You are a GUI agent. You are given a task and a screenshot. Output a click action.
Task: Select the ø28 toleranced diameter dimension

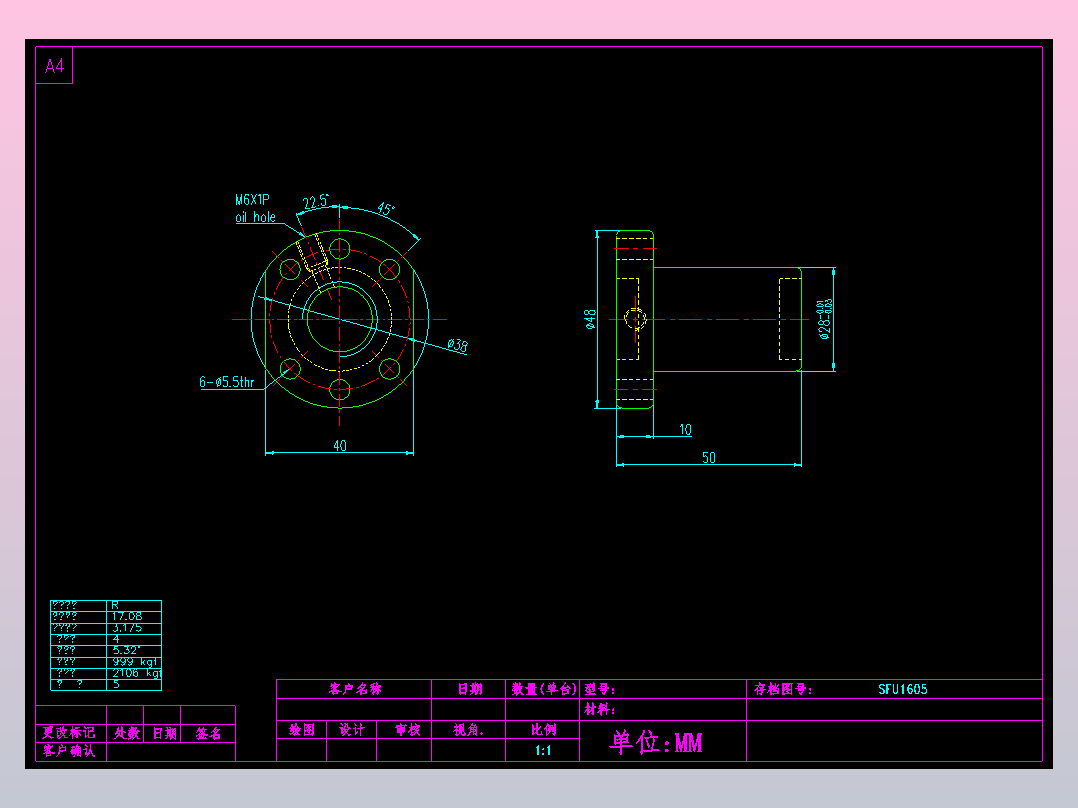tap(825, 319)
